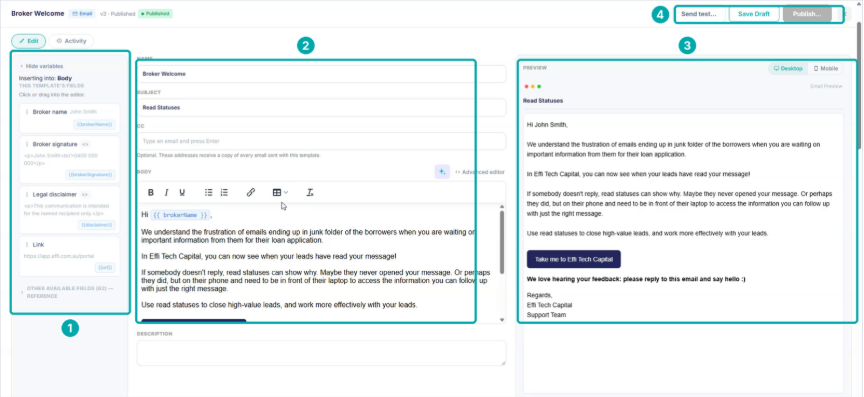The width and height of the screenshot is (864, 397).
Task: Click the "Use read statuses to close" body paragraph
Action: pyautogui.click(x=279, y=305)
